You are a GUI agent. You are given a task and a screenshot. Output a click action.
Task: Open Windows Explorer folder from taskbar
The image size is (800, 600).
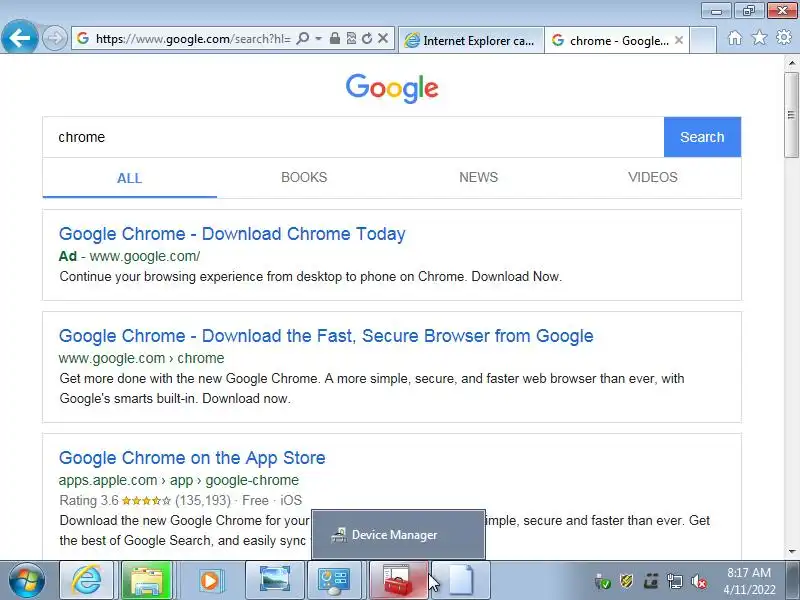146,580
